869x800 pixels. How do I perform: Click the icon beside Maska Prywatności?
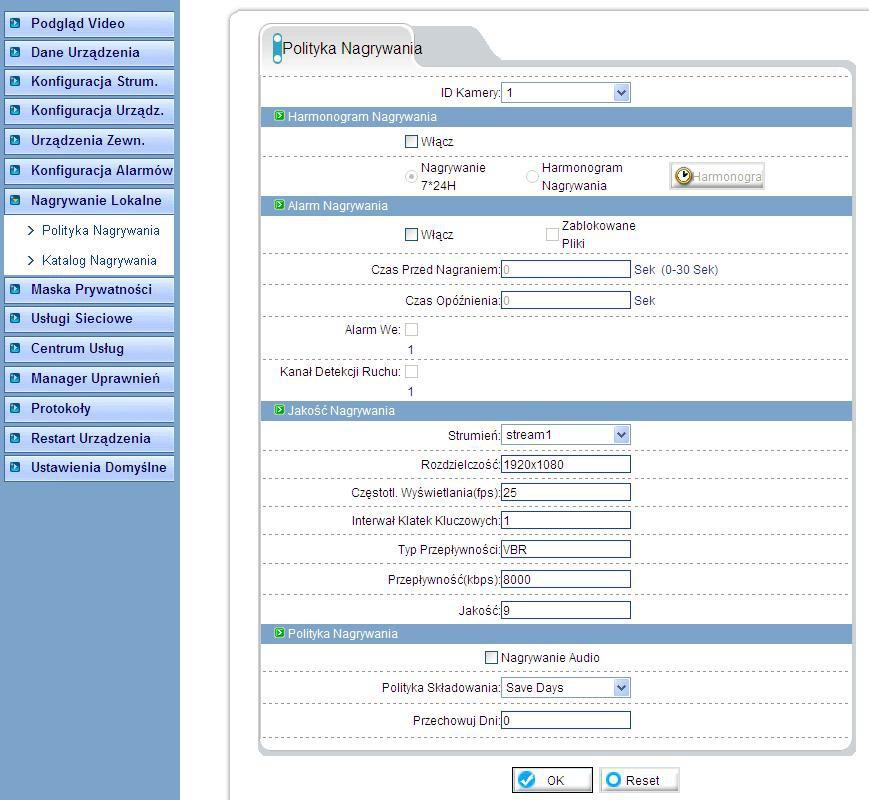coord(15,289)
